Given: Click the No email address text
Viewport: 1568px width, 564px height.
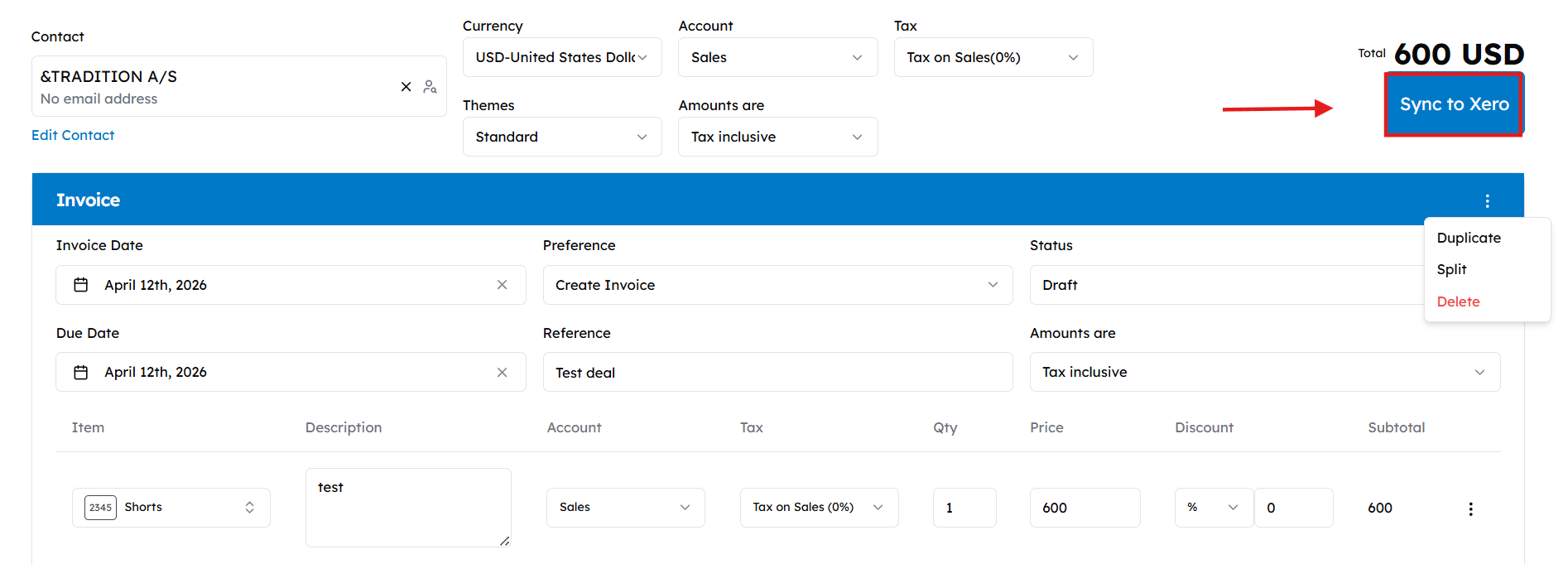Looking at the screenshot, I should coord(99,99).
